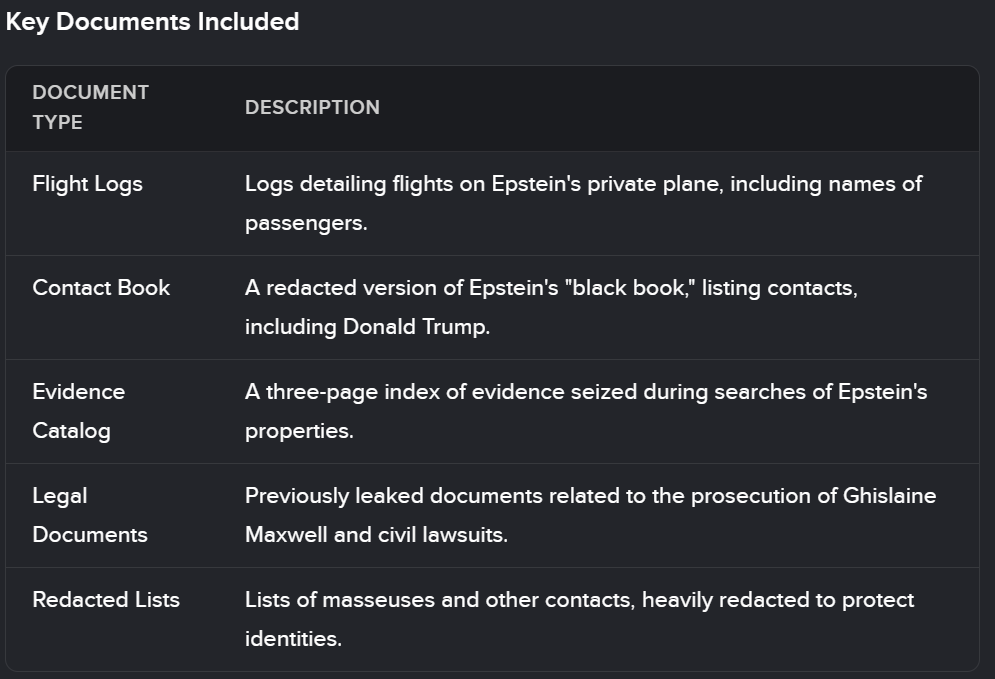Click the word 'properties' in Evidence row
The width and height of the screenshot is (995, 679).
coord(297,431)
